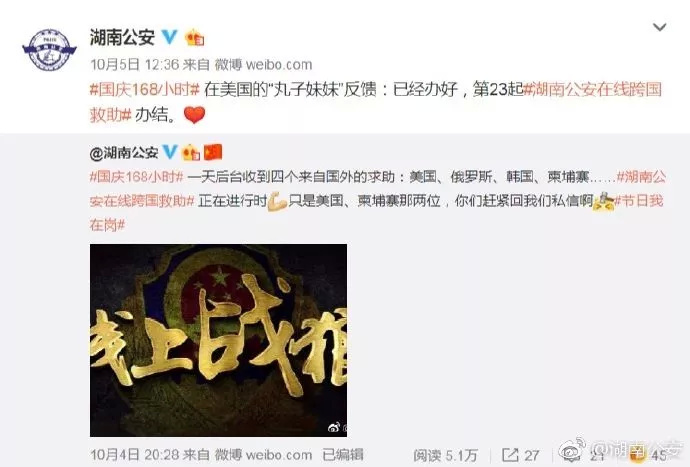Click the flexed muscle emoji after 正在进行时

(278, 201)
